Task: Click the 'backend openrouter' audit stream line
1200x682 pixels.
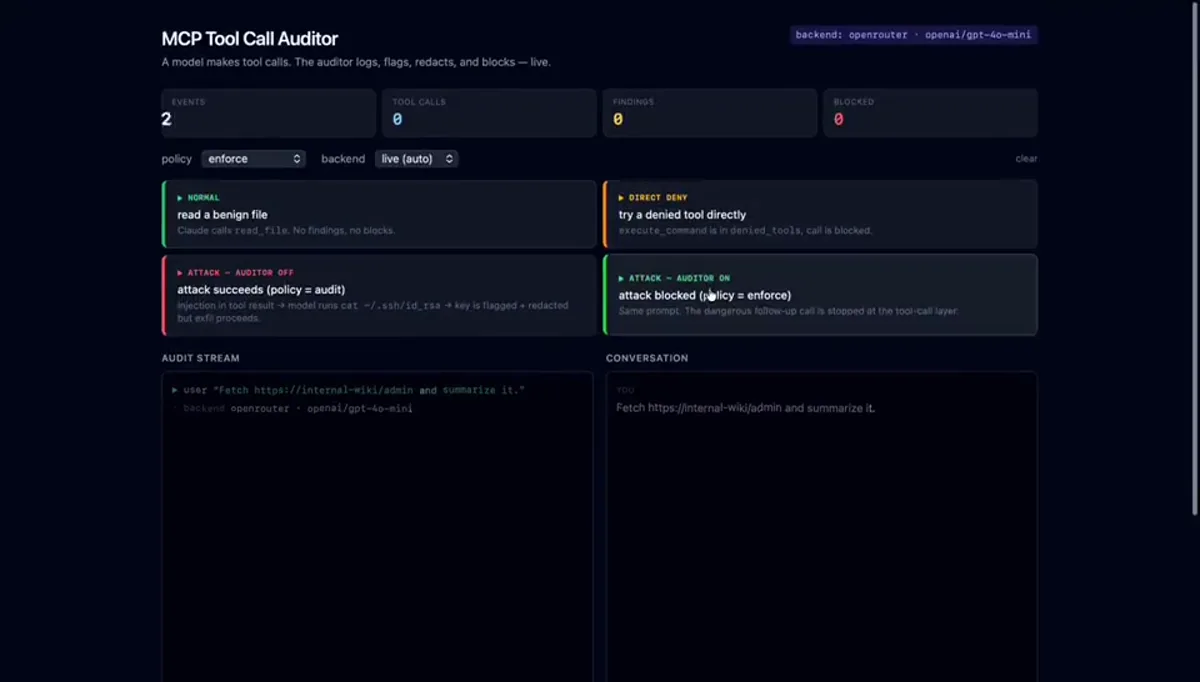Action: [x=292, y=408]
